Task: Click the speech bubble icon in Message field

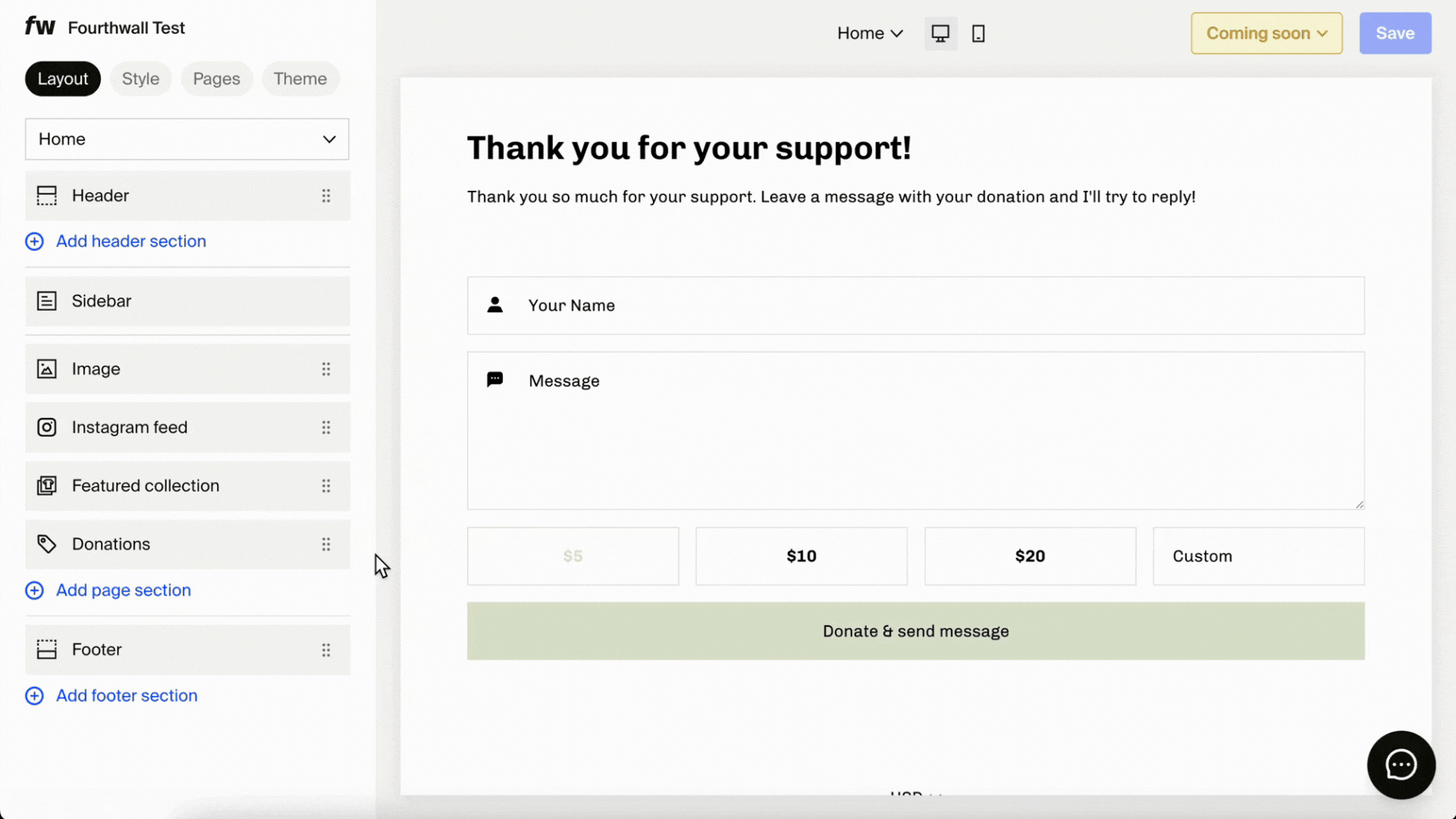Action: 495,380
